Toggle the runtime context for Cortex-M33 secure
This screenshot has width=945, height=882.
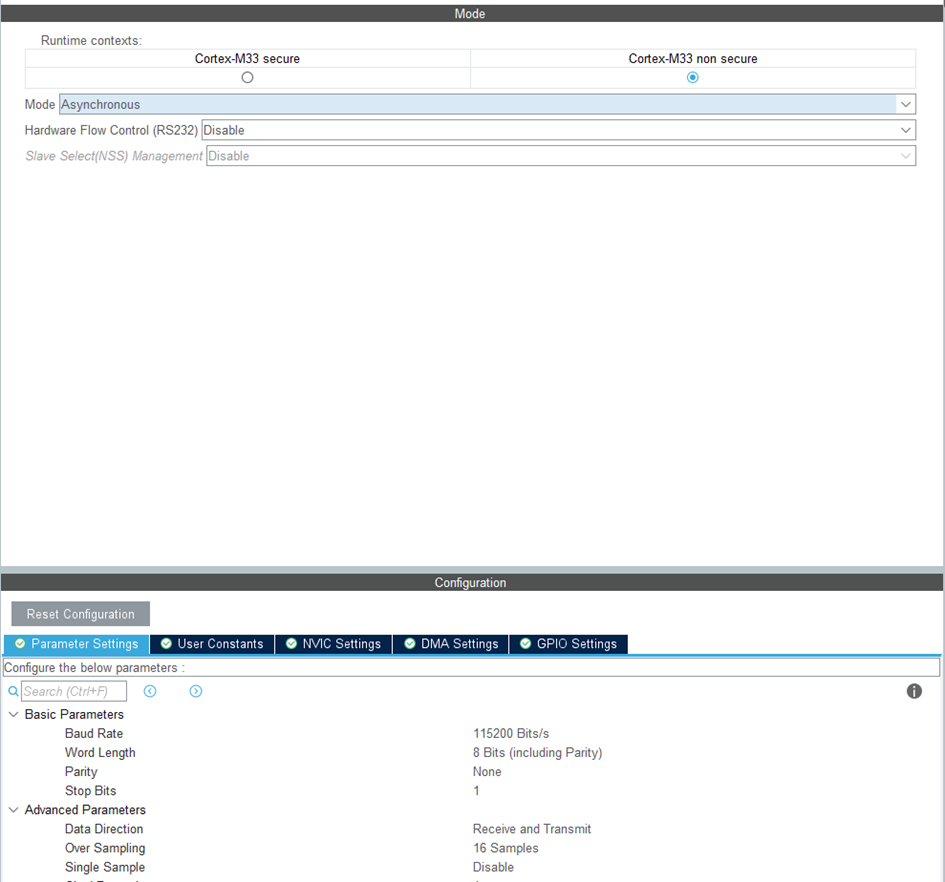pyautogui.click(x=247, y=76)
